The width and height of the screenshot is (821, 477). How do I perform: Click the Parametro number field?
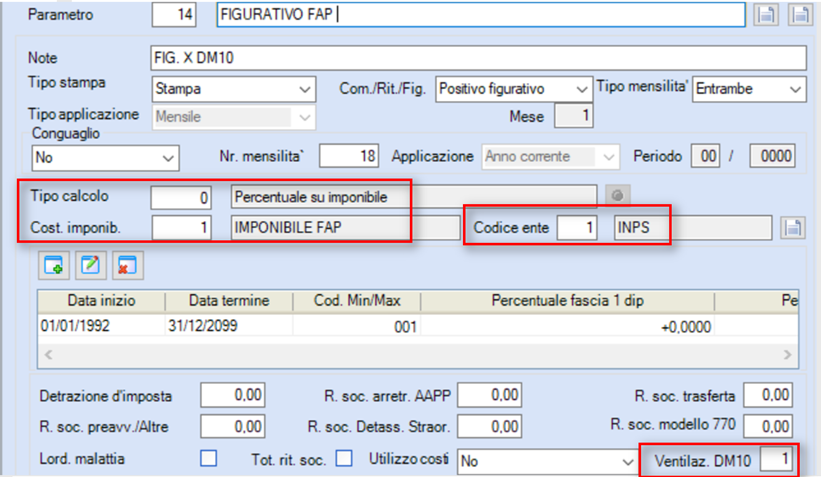point(174,14)
